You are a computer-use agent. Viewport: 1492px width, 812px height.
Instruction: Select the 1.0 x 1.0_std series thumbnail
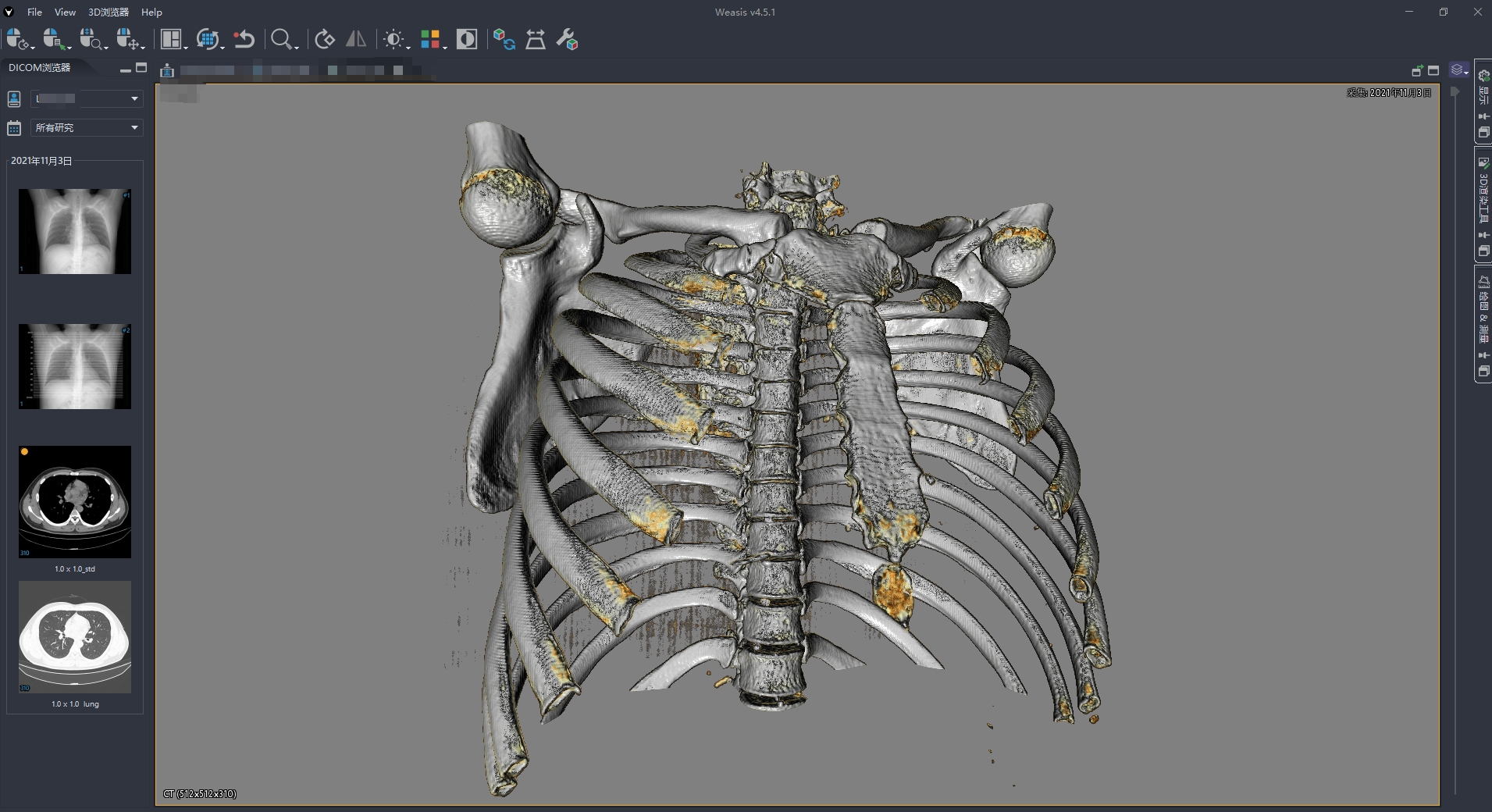tap(75, 502)
